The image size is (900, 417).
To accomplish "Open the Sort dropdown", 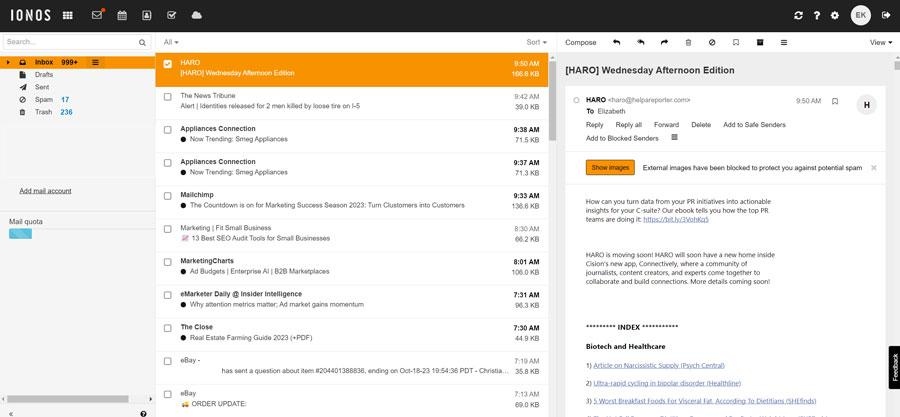I will click(537, 42).
